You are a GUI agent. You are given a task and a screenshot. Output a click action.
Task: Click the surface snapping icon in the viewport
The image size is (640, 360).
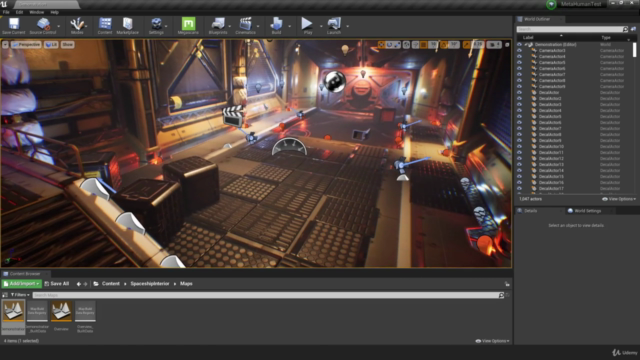tap(416, 44)
